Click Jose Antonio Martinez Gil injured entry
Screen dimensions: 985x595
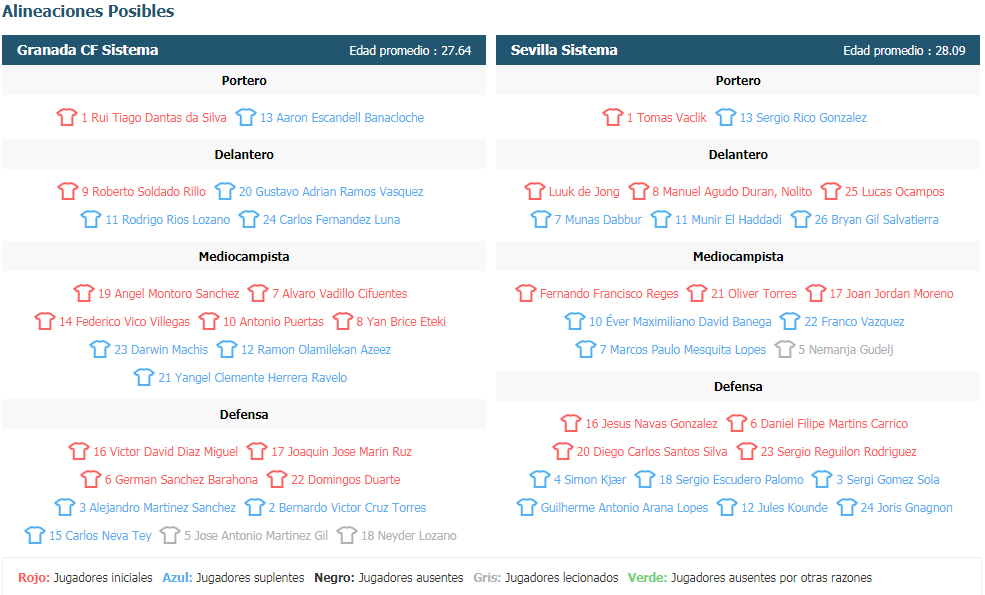click(x=256, y=535)
